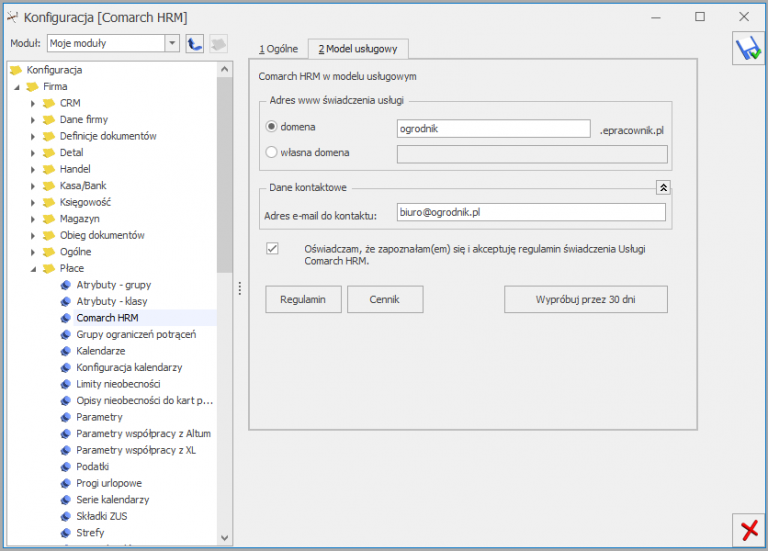Screen dimensions: 768x551
Task: Click the CRM folder icon
Action: pyautogui.click(x=49, y=103)
